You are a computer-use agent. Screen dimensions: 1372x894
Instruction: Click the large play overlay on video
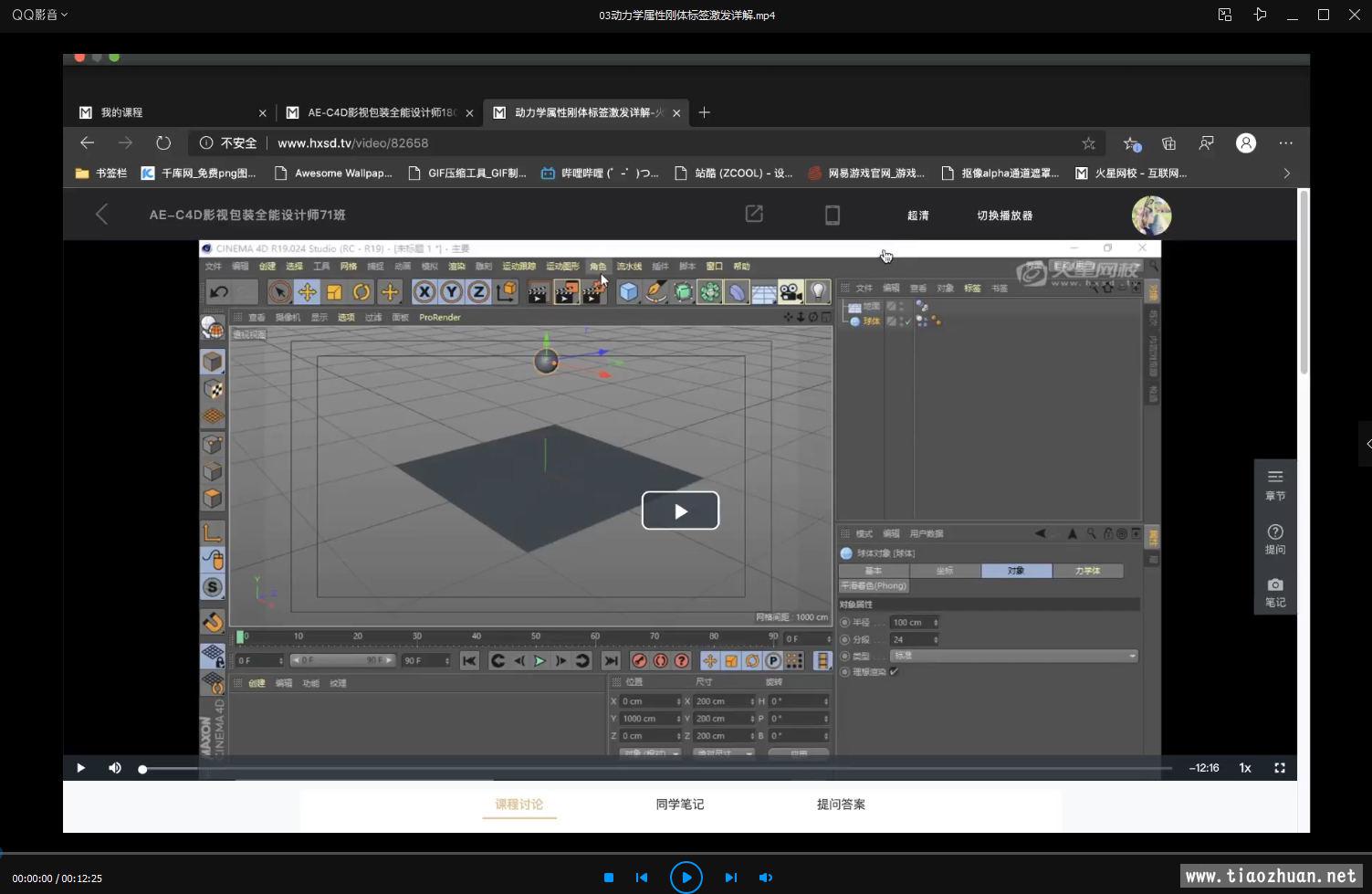(x=680, y=511)
